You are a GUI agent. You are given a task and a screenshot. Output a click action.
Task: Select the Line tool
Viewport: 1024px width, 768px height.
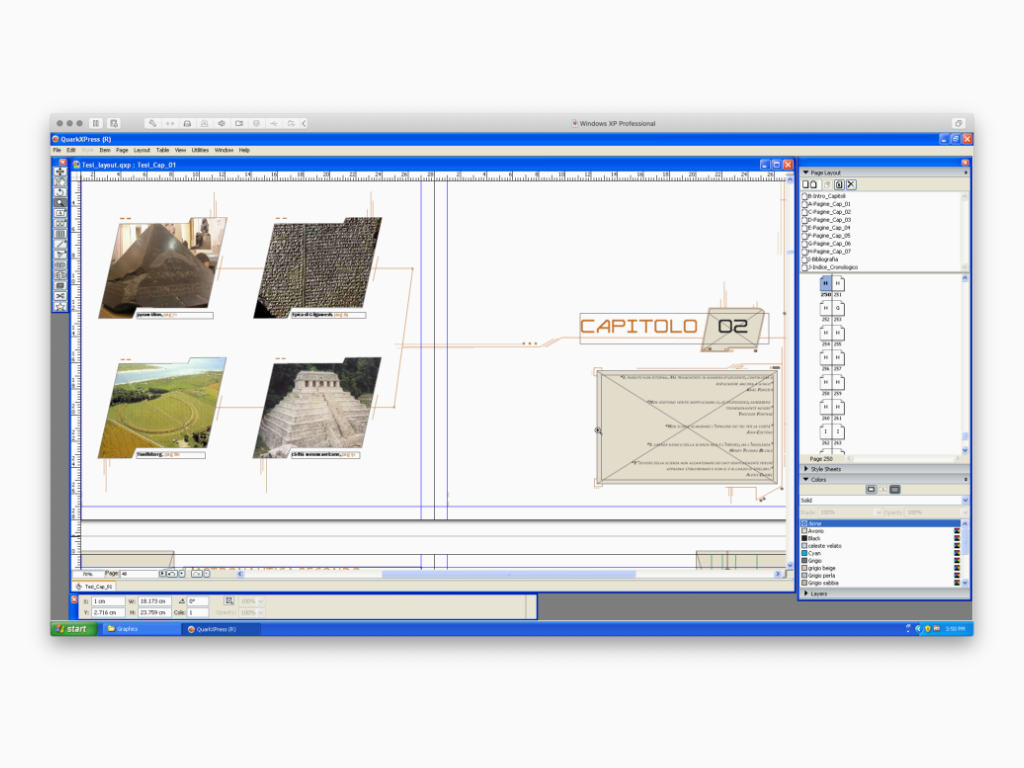(60, 245)
